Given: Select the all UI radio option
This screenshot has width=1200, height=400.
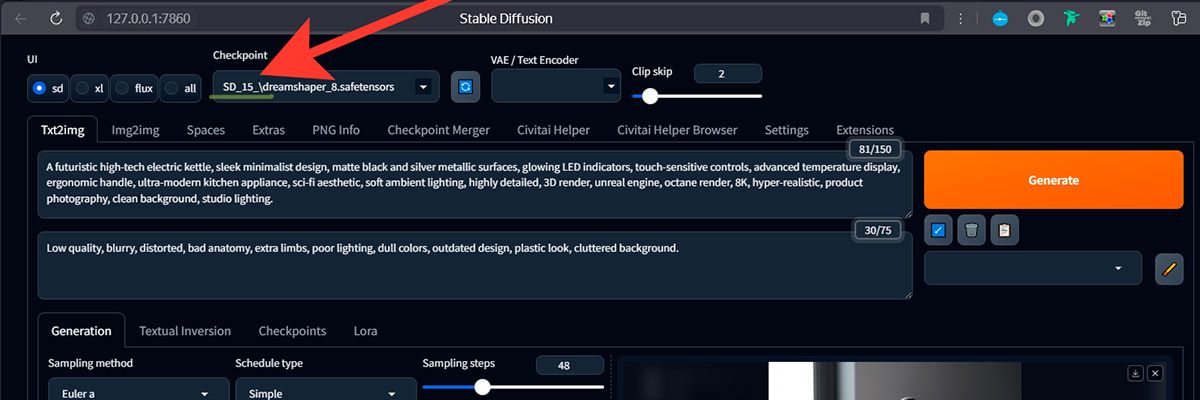Looking at the screenshot, I should (x=182, y=88).
